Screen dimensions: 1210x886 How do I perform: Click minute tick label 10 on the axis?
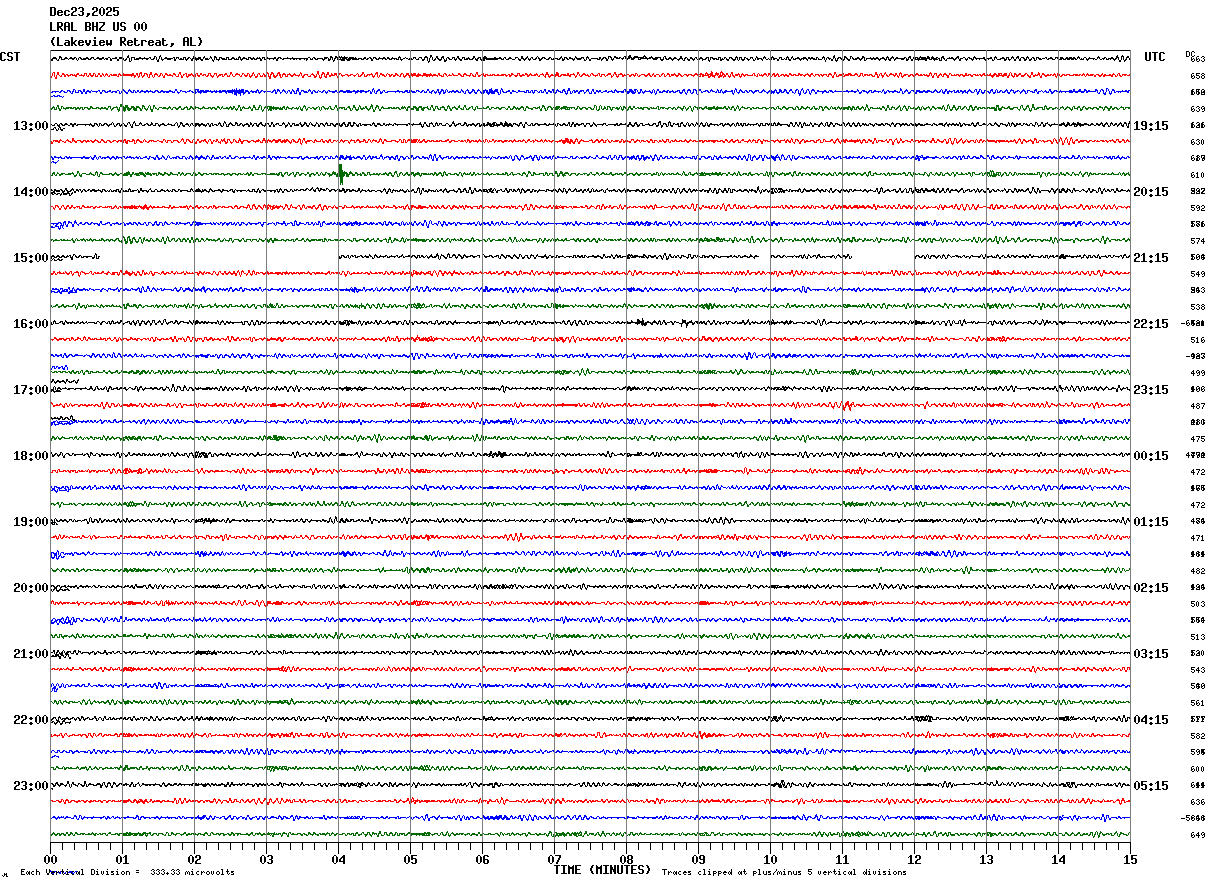pos(770,859)
